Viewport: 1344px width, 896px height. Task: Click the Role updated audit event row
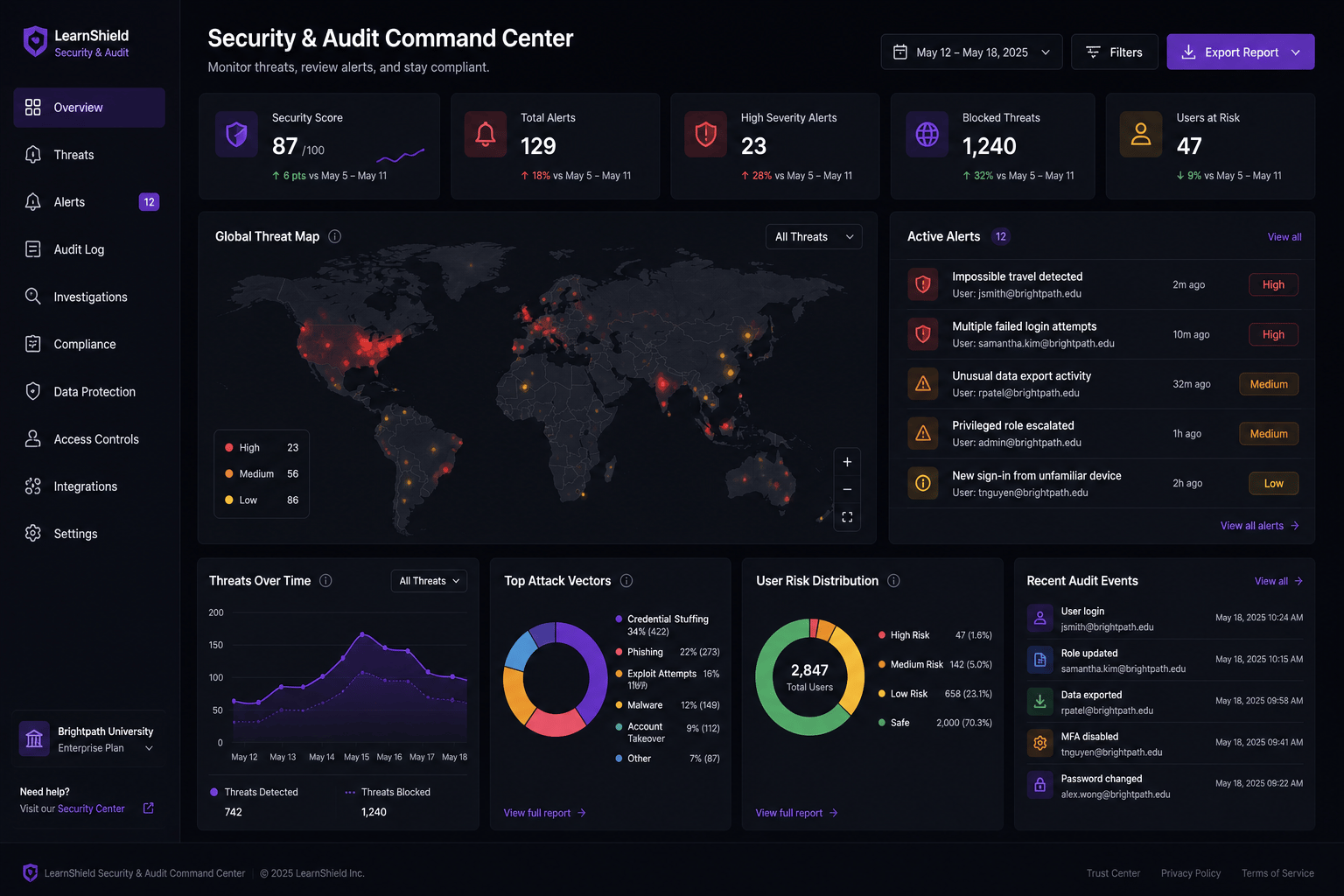(1165, 661)
